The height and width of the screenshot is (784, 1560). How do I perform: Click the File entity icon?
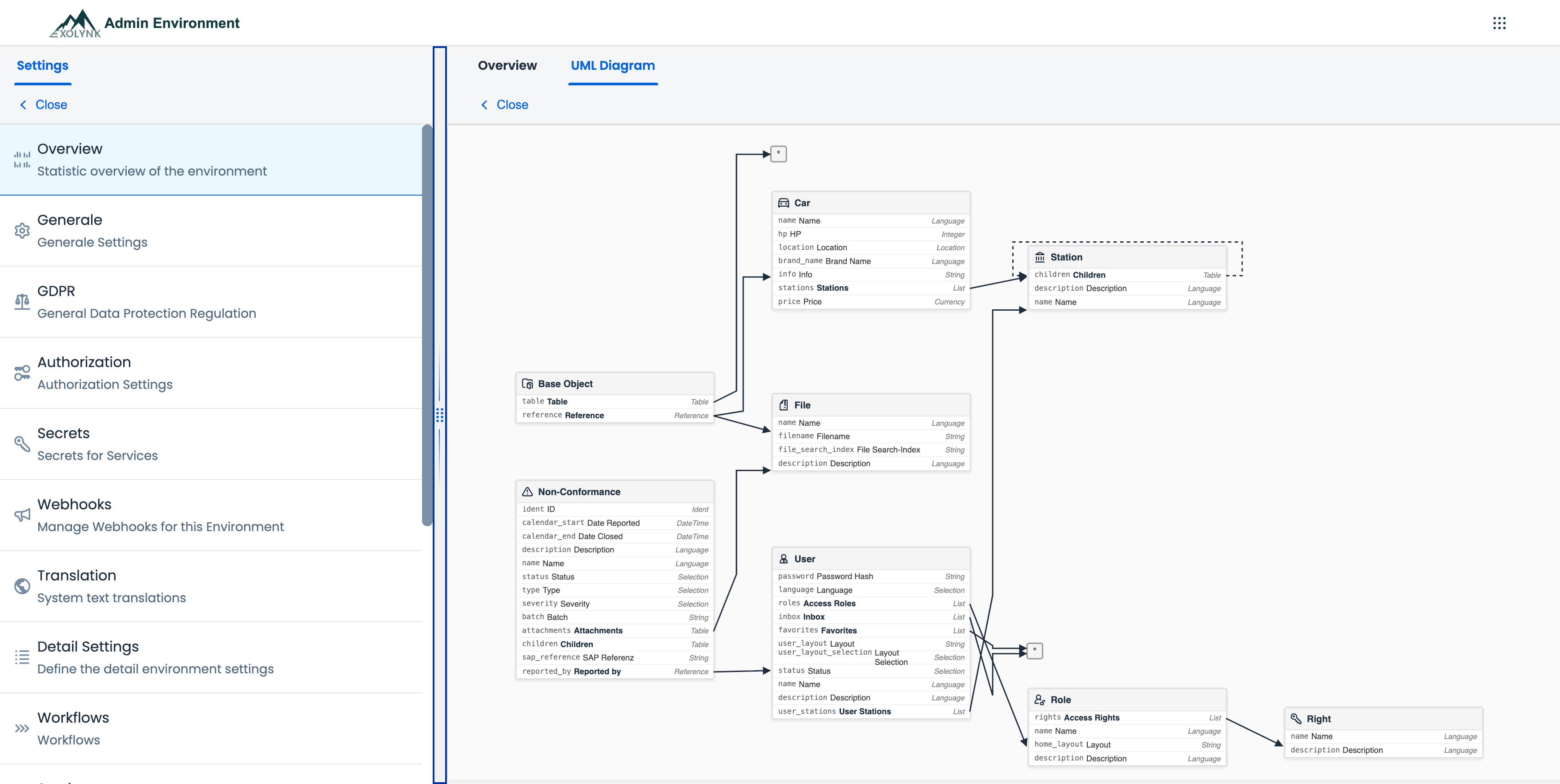[784, 405]
